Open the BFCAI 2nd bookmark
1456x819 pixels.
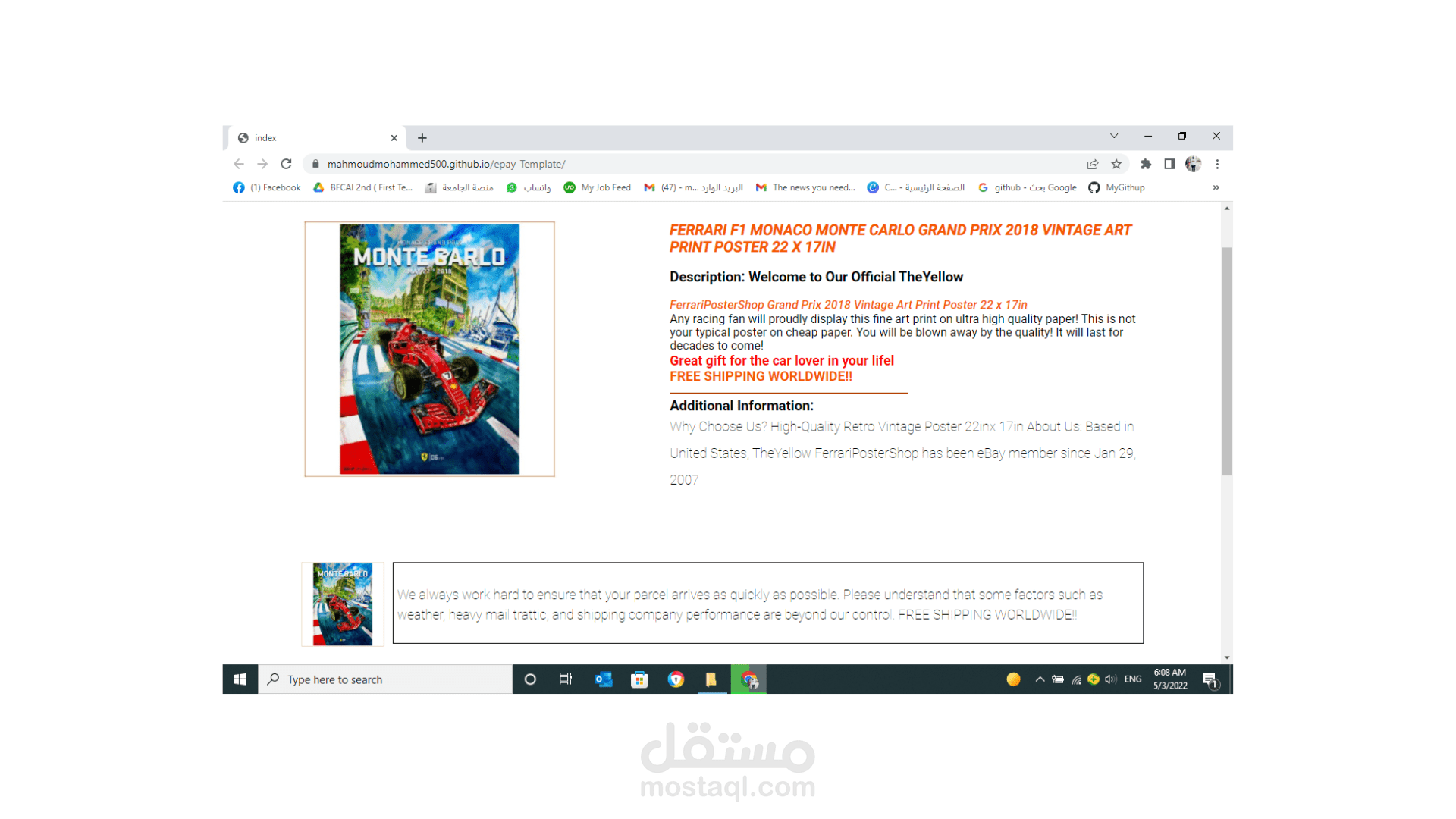362,187
